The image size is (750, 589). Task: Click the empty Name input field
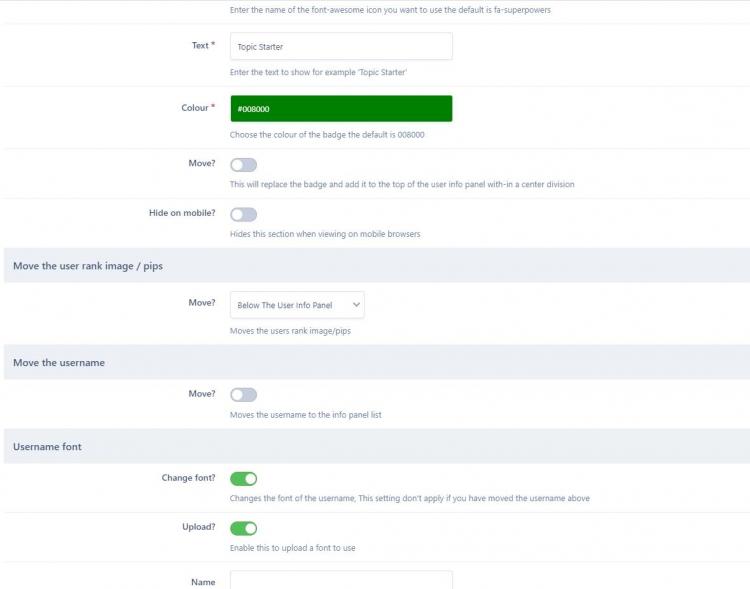340,581
